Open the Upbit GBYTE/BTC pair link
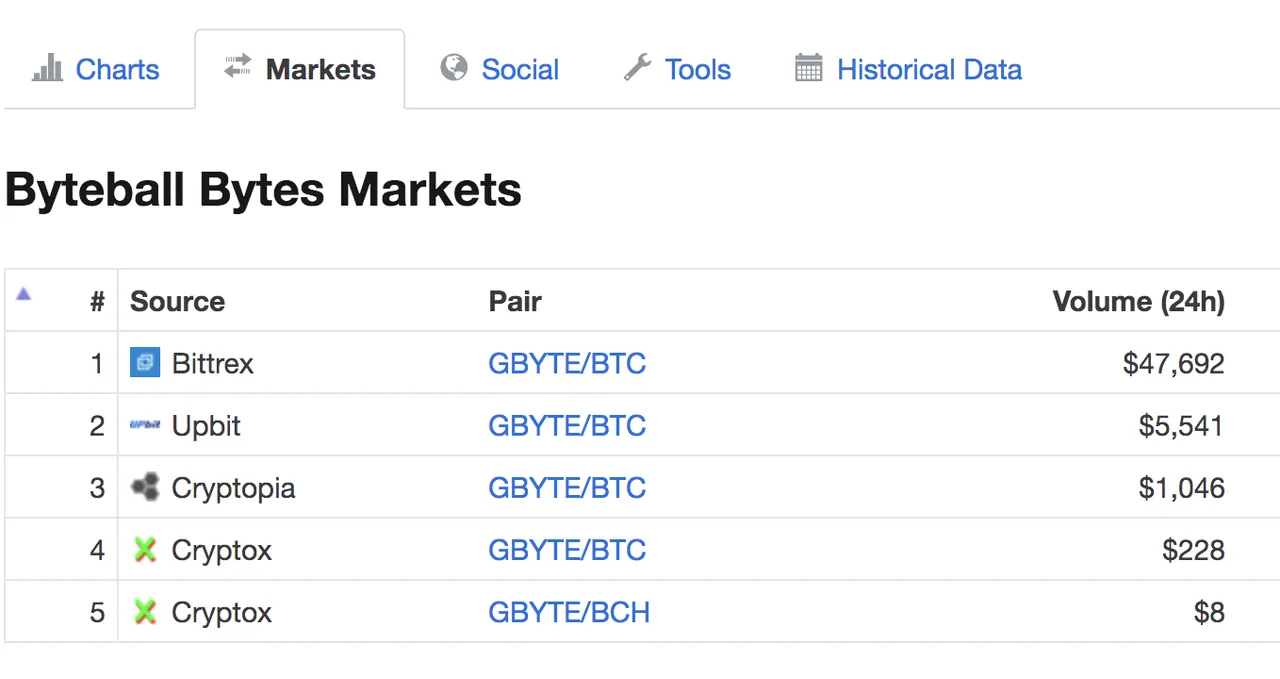Image resolution: width=1280 pixels, height=679 pixels. click(567, 425)
